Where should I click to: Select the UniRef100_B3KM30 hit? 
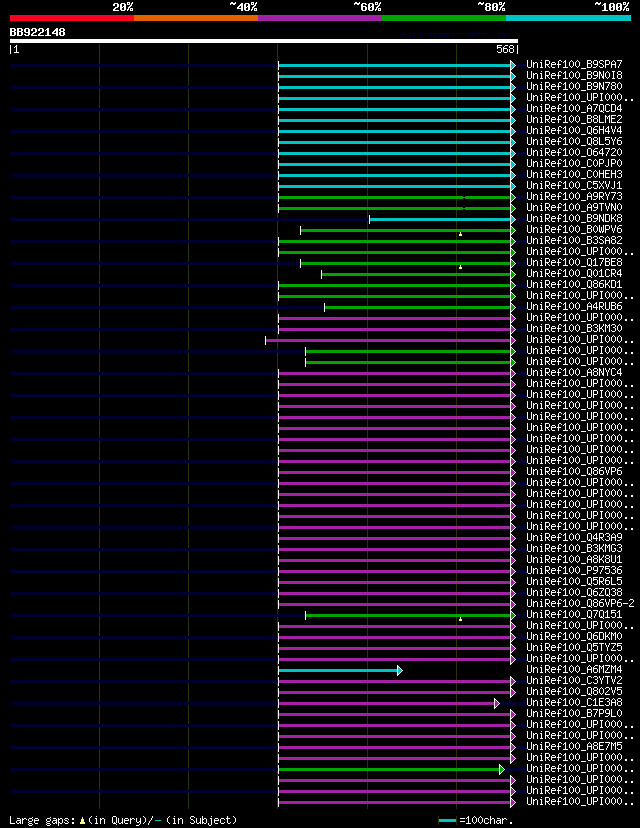[574, 328]
